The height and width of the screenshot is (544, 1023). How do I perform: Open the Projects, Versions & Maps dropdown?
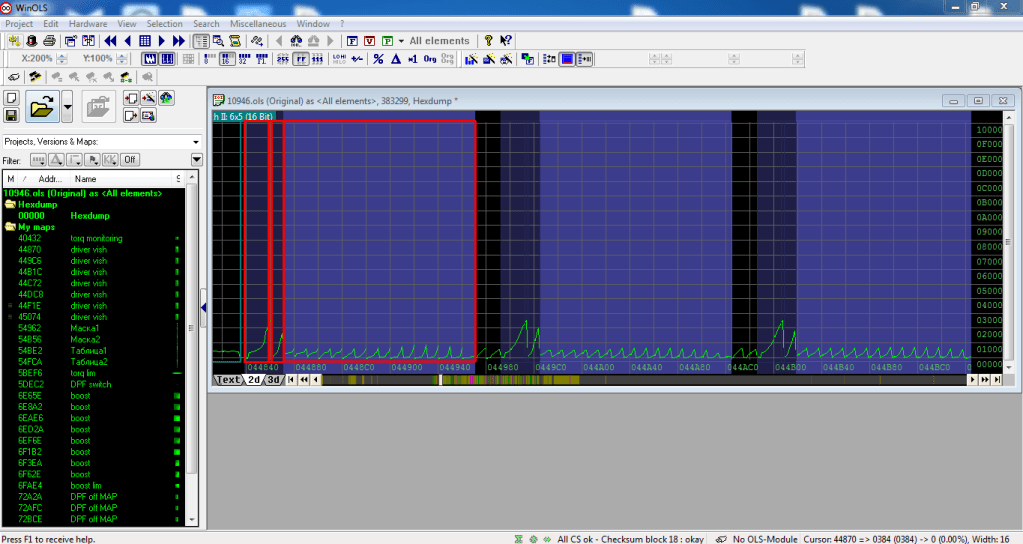point(195,142)
